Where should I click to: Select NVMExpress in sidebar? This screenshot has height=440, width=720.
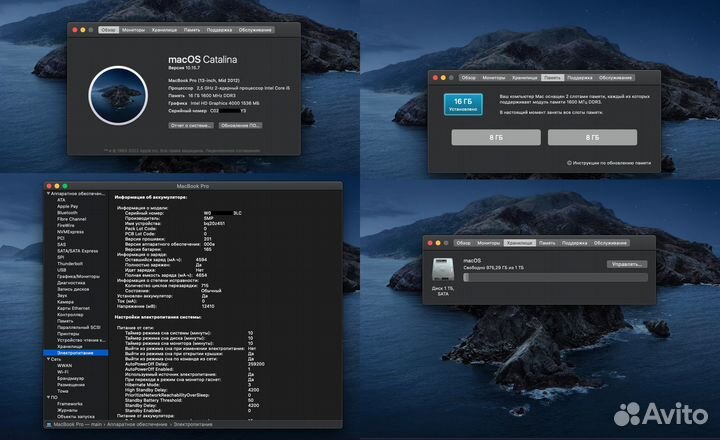70,232
